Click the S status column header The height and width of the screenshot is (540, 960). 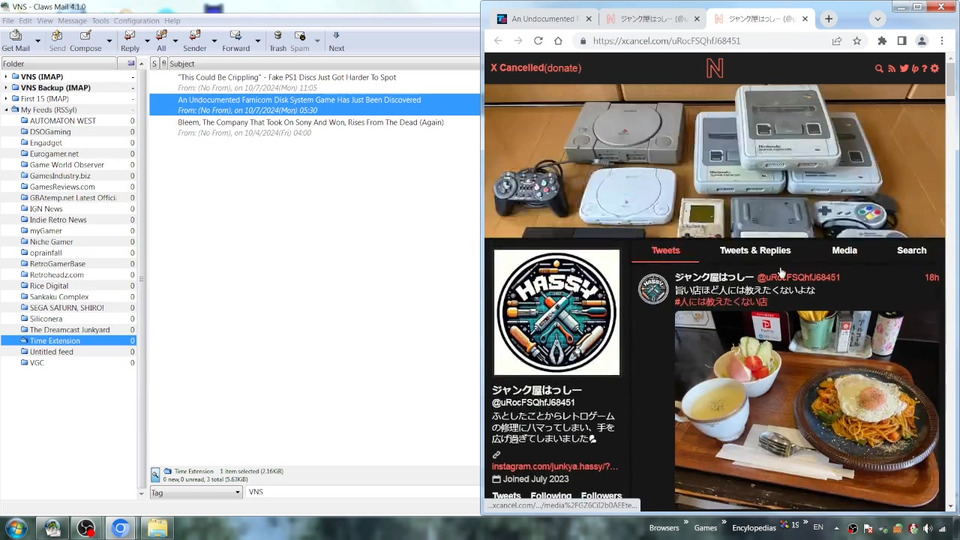154,64
